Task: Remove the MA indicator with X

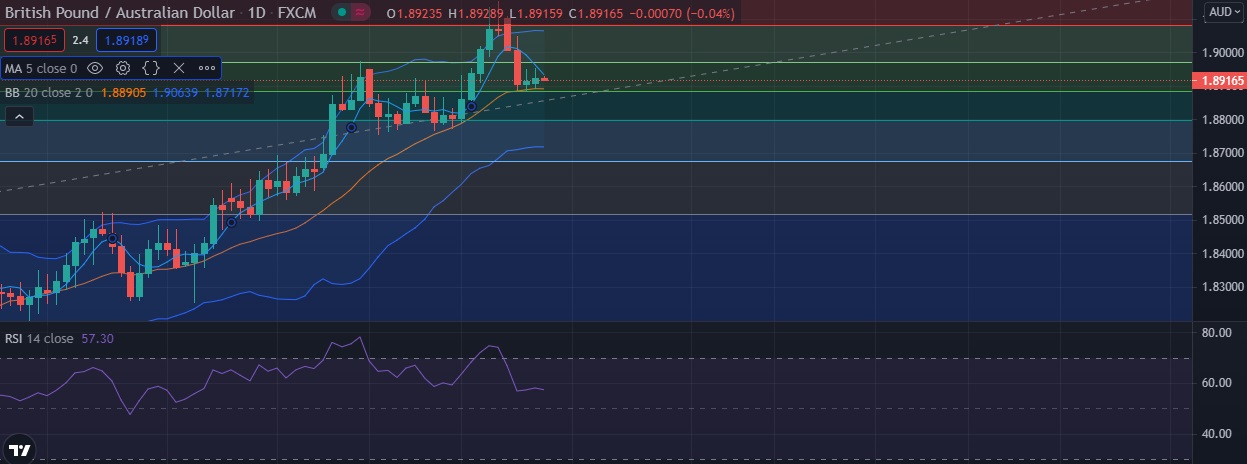Action: [x=179, y=68]
